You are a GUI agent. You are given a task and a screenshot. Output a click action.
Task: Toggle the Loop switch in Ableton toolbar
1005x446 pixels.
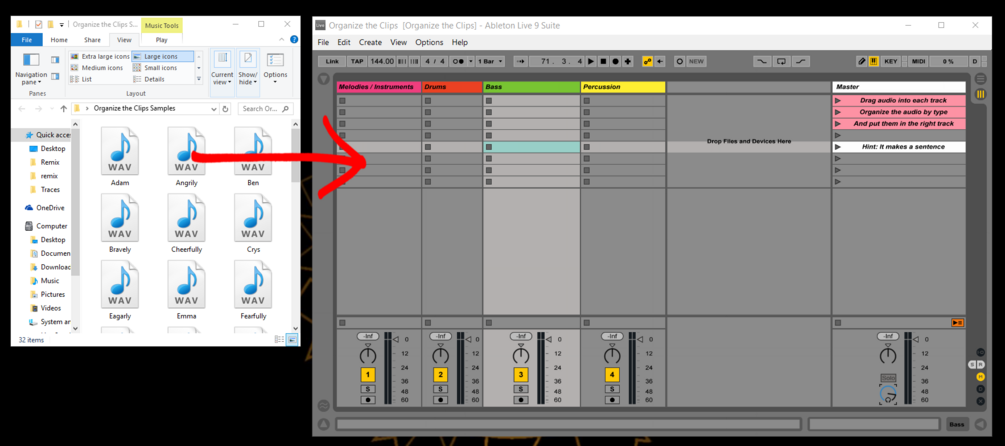coord(781,62)
